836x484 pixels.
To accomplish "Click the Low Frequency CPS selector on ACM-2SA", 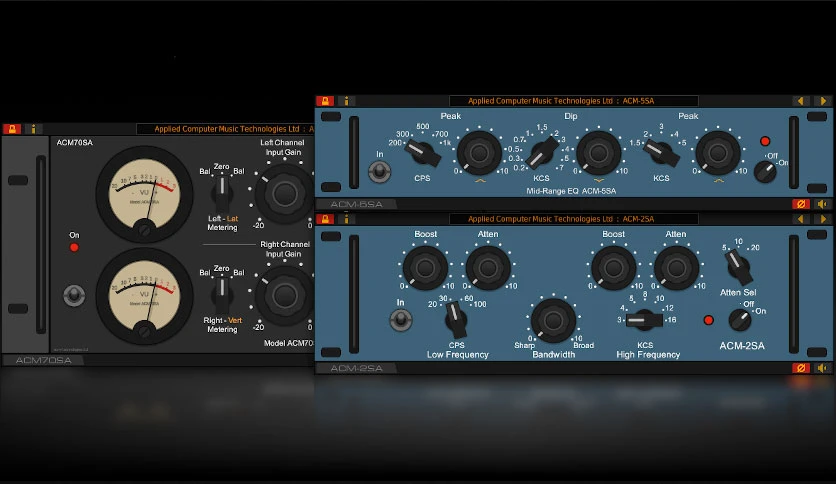I will coord(456,319).
